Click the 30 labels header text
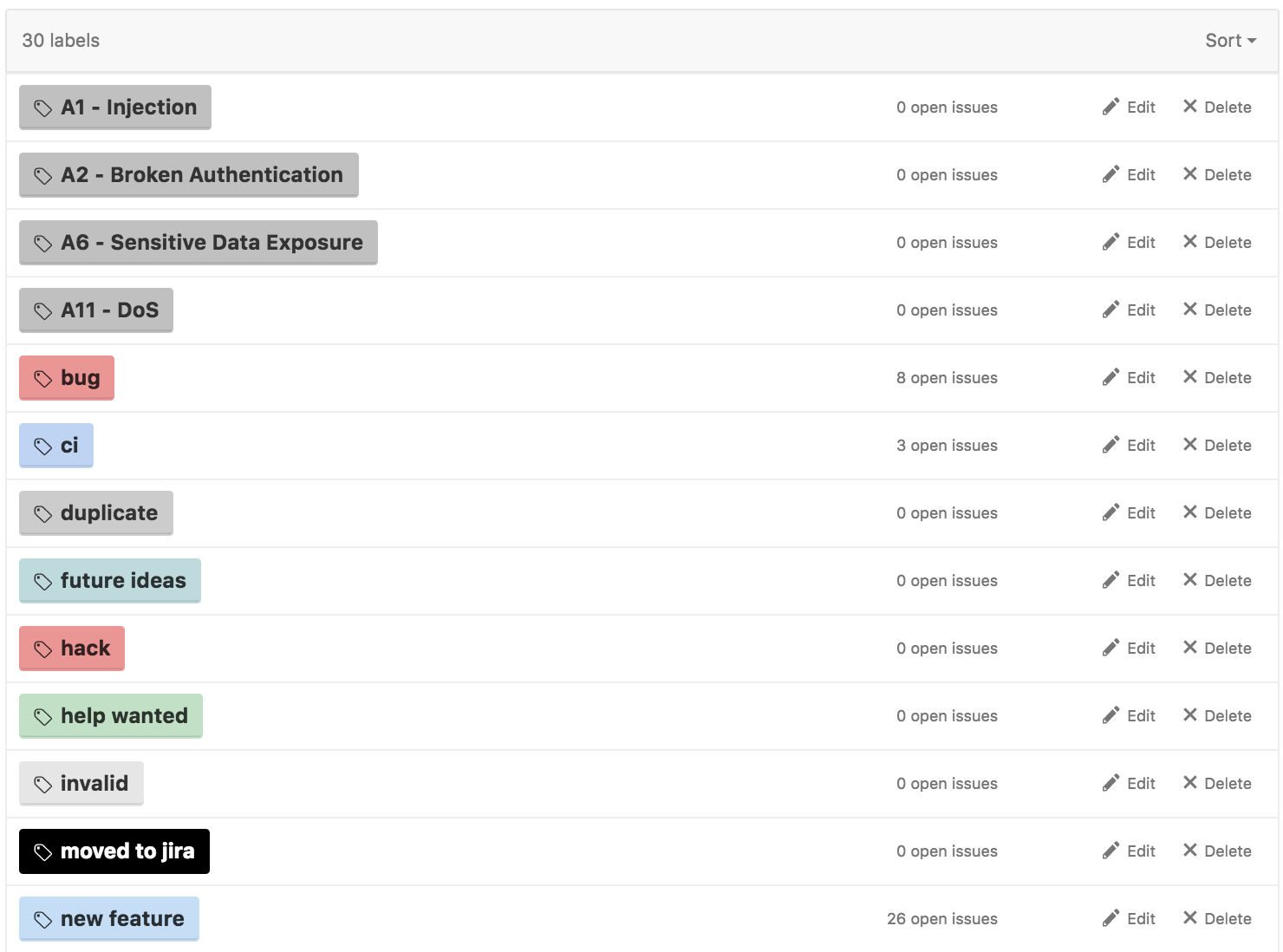1283x952 pixels. [x=61, y=41]
